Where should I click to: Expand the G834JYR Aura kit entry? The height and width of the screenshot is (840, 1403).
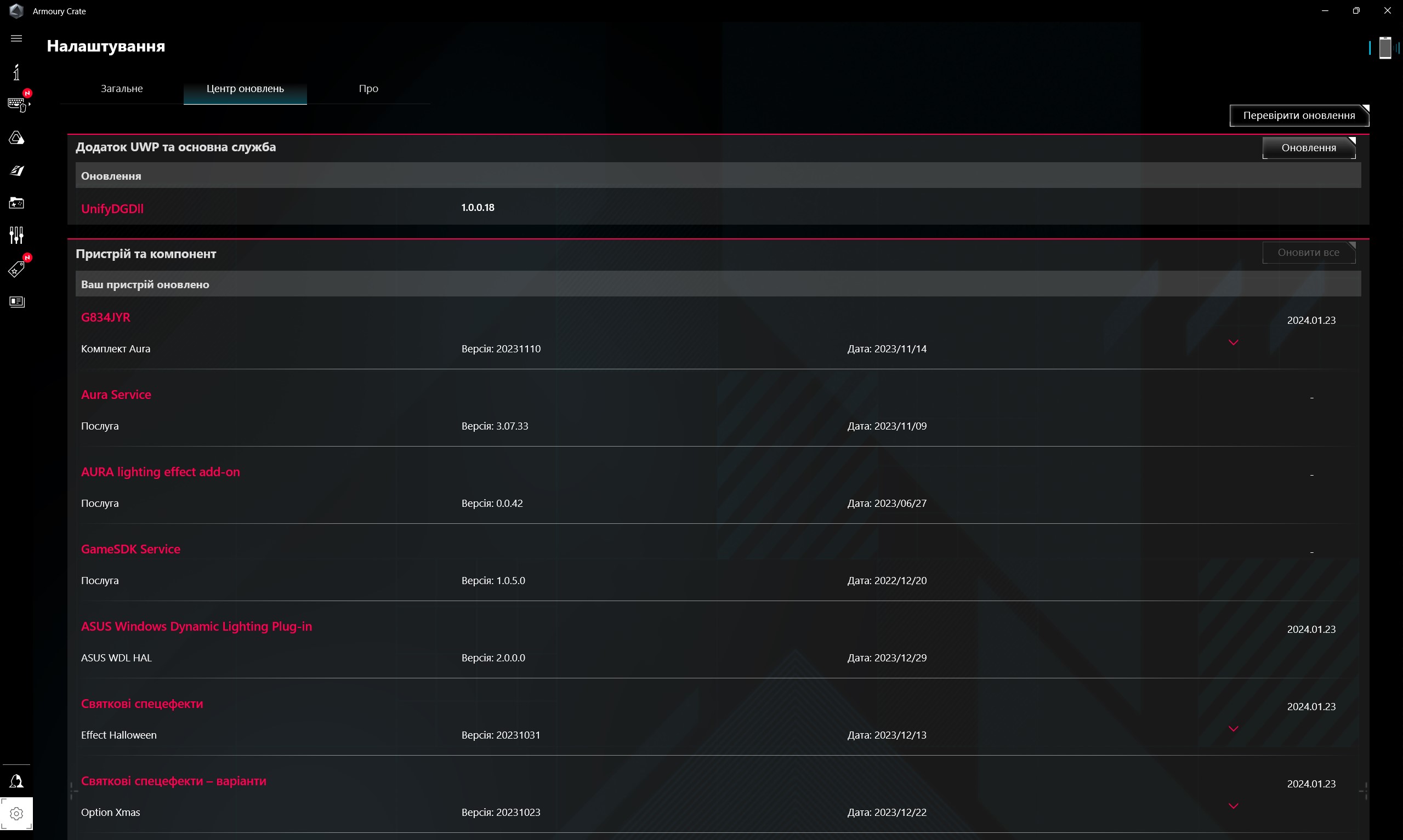tap(1233, 342)
